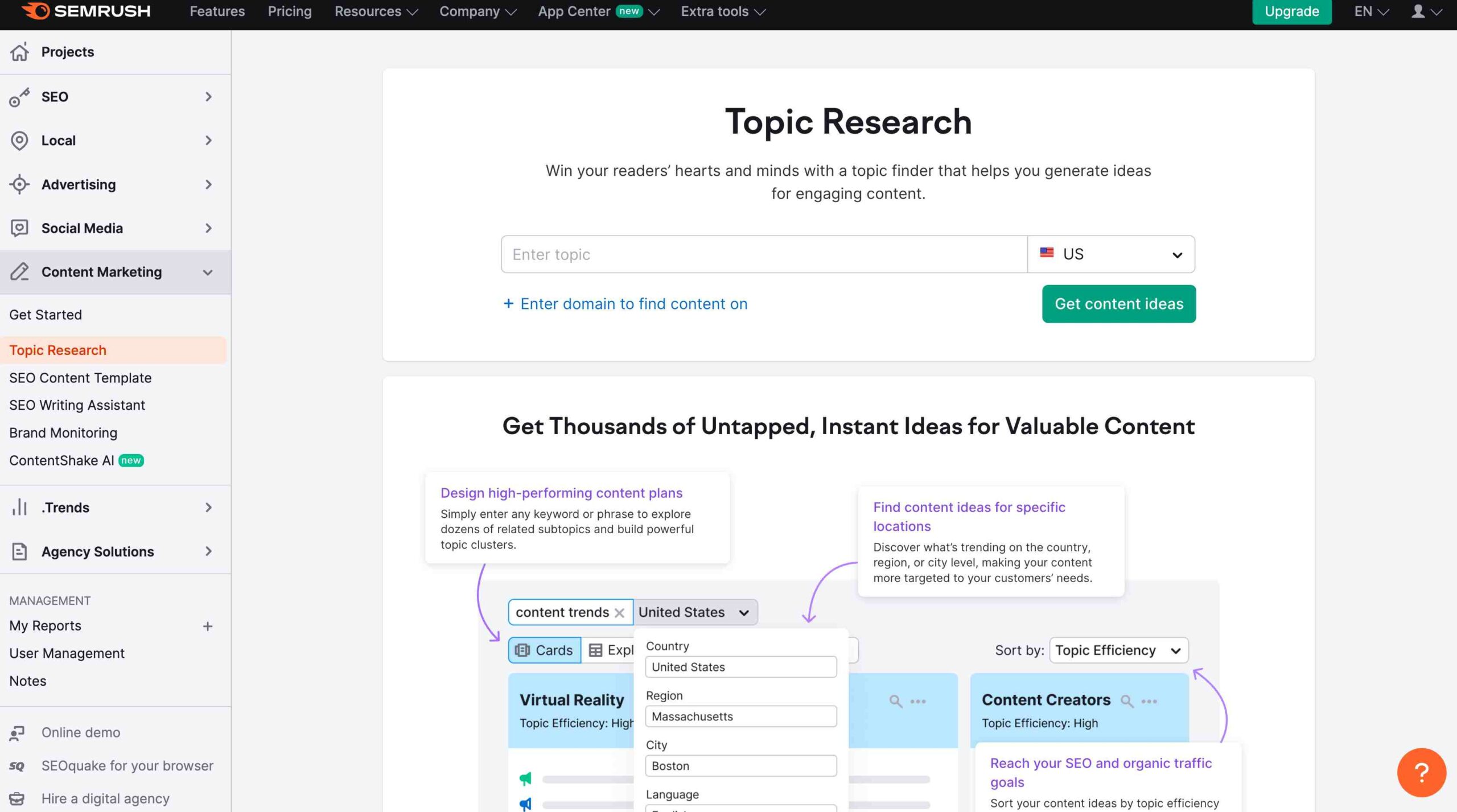The image size is (1457, 812).
Task: Click the Advertising target icon
Action: 19,184
